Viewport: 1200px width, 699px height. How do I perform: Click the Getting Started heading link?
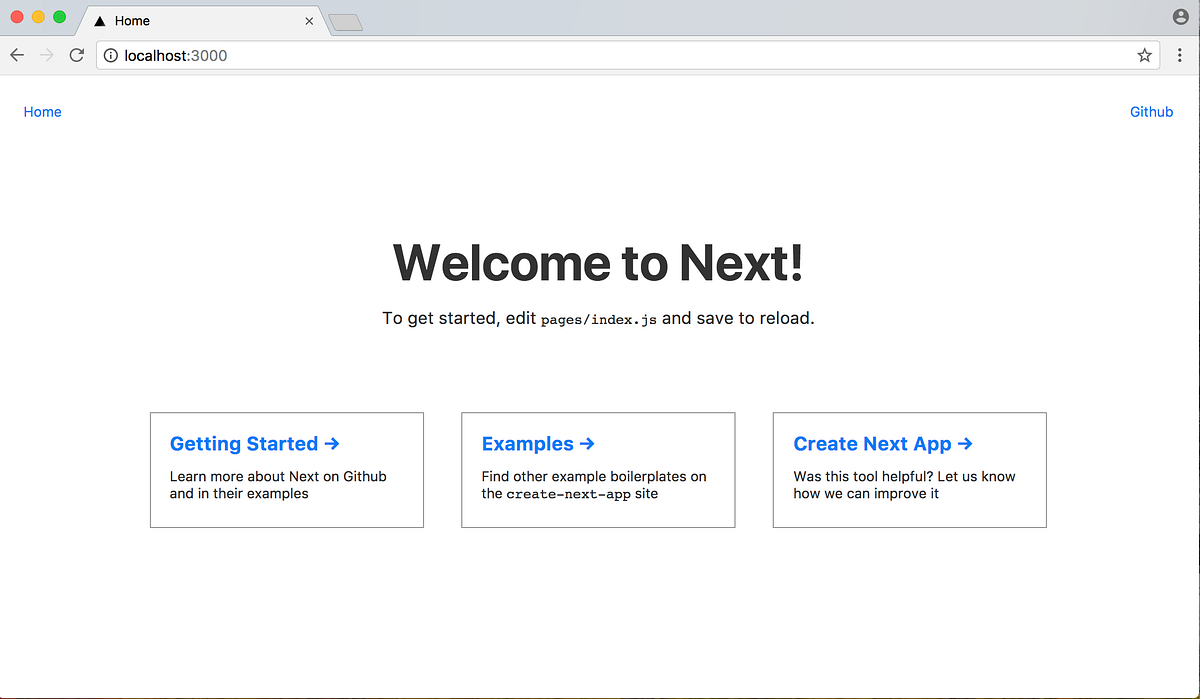[x=244, y=444]
